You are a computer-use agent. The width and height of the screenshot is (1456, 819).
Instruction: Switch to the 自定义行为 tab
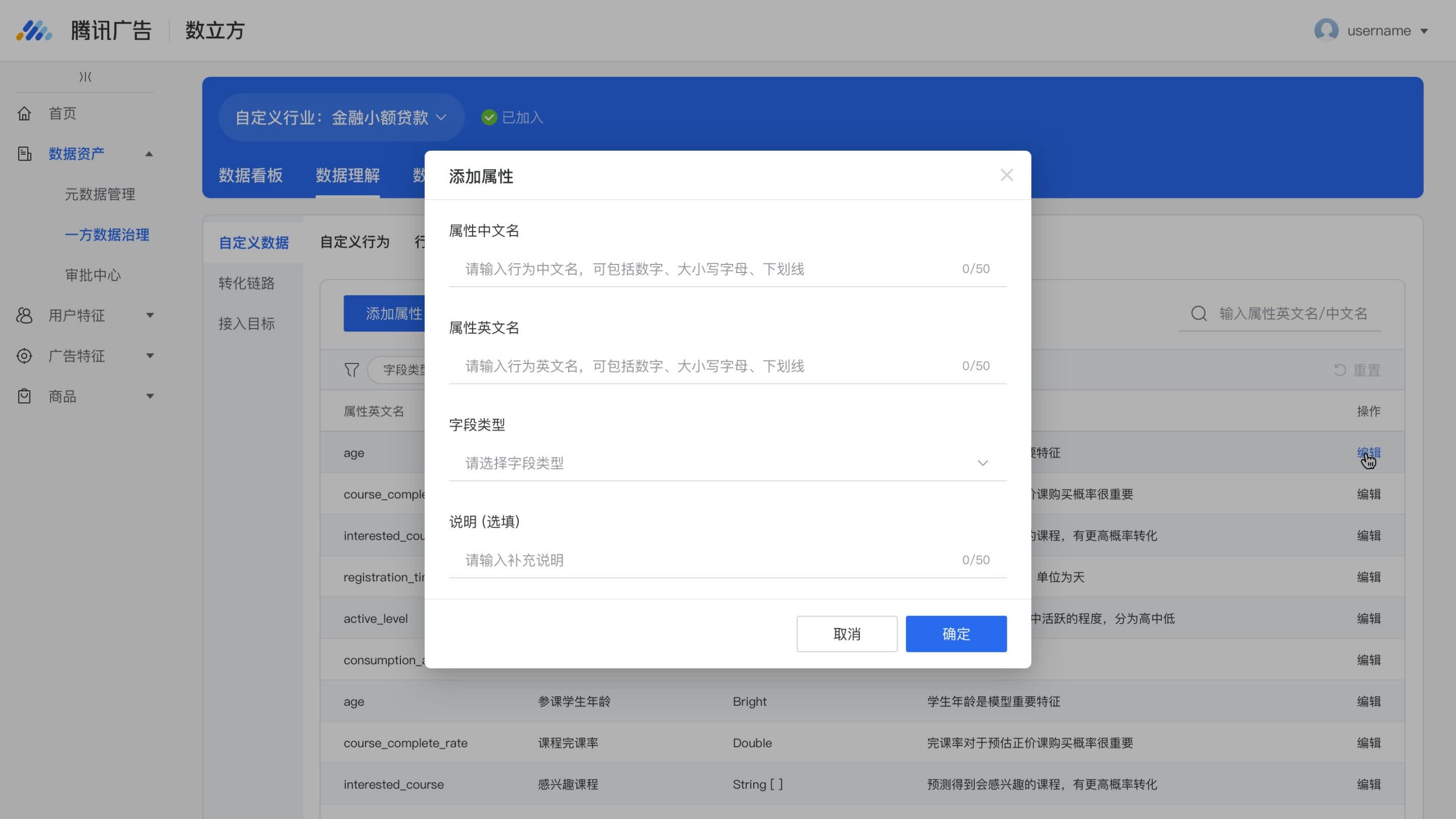coord(354,242)
